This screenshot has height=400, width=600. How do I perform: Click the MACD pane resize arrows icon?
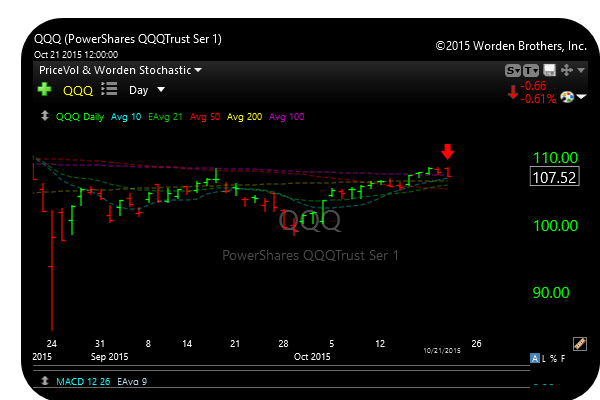pyautogui.click(x=45, y=380)
